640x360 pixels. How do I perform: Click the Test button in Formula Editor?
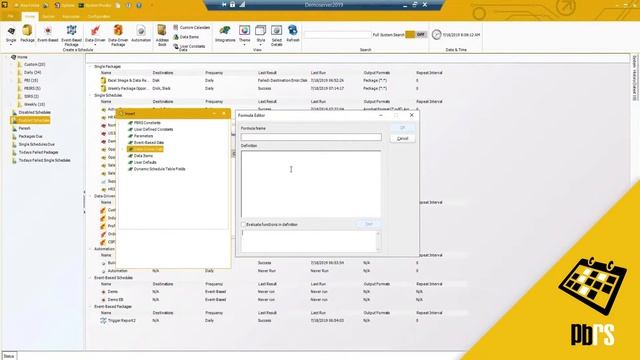click(369, 224)
